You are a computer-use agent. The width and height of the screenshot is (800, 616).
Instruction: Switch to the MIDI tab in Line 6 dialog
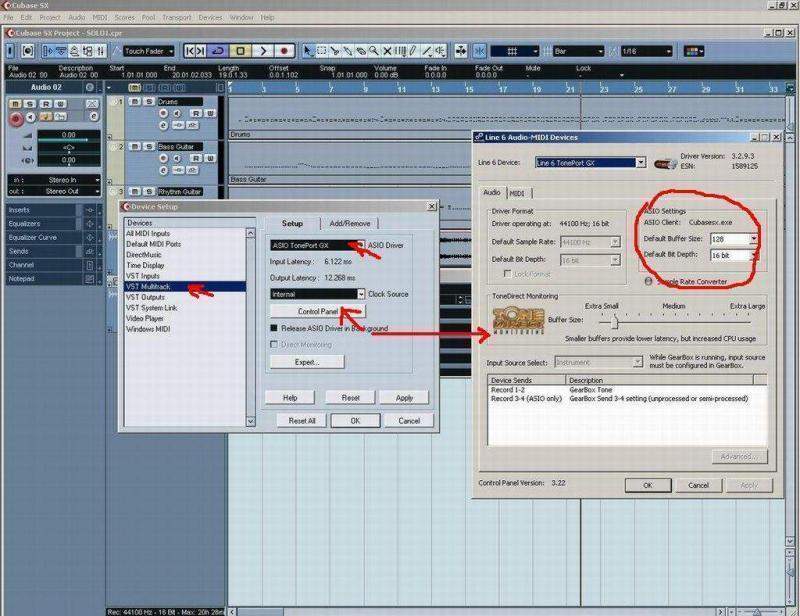click(x=517, y=193)
